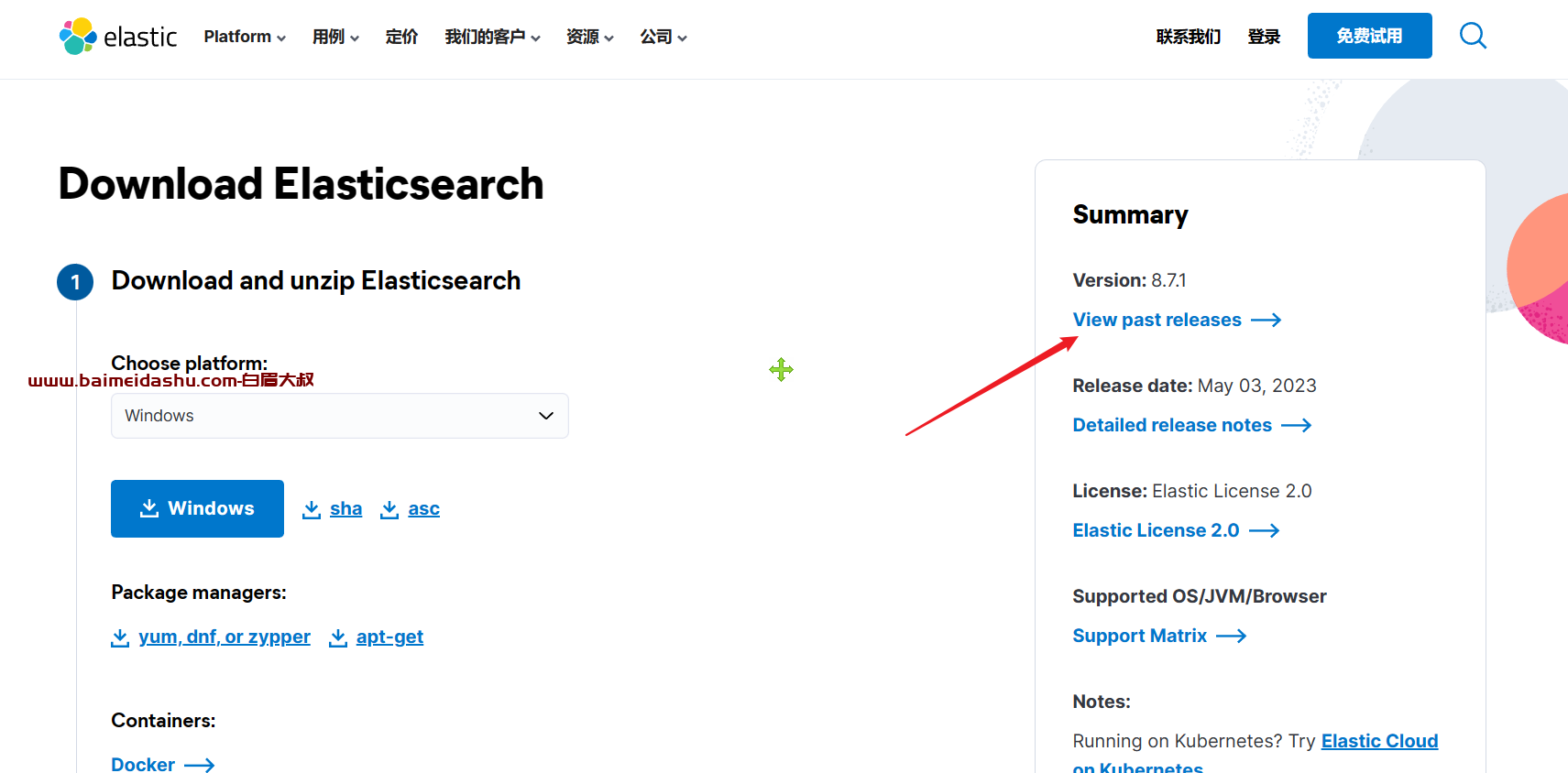The width and height of the screenshot is (1568, 773).
Task: Click arrow next to View past releases
Action: (x=1266, y=320)
